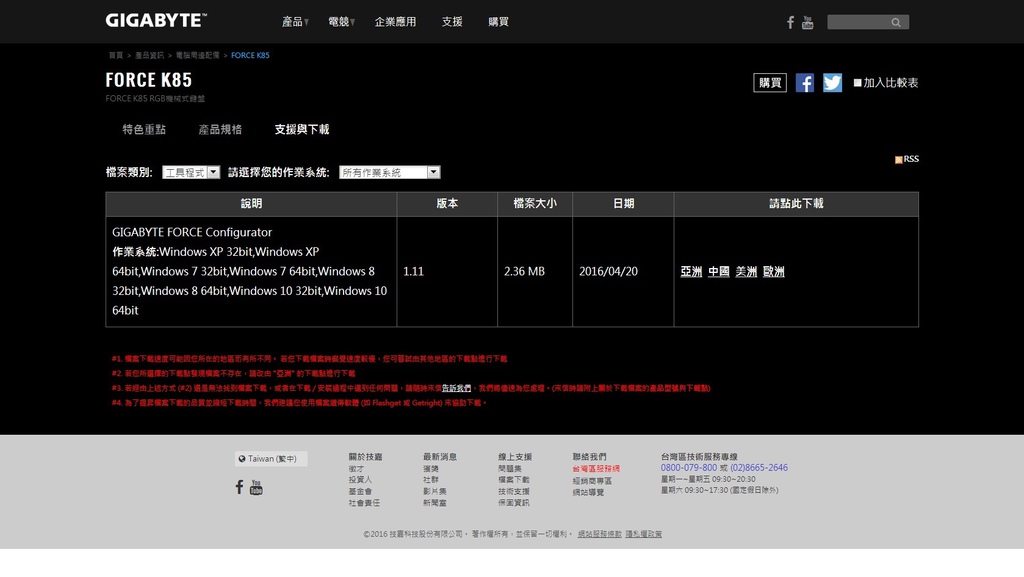This screenshot has height=577, width=1024.
Task: Open the footer Facebook icon
Action: 239,487
